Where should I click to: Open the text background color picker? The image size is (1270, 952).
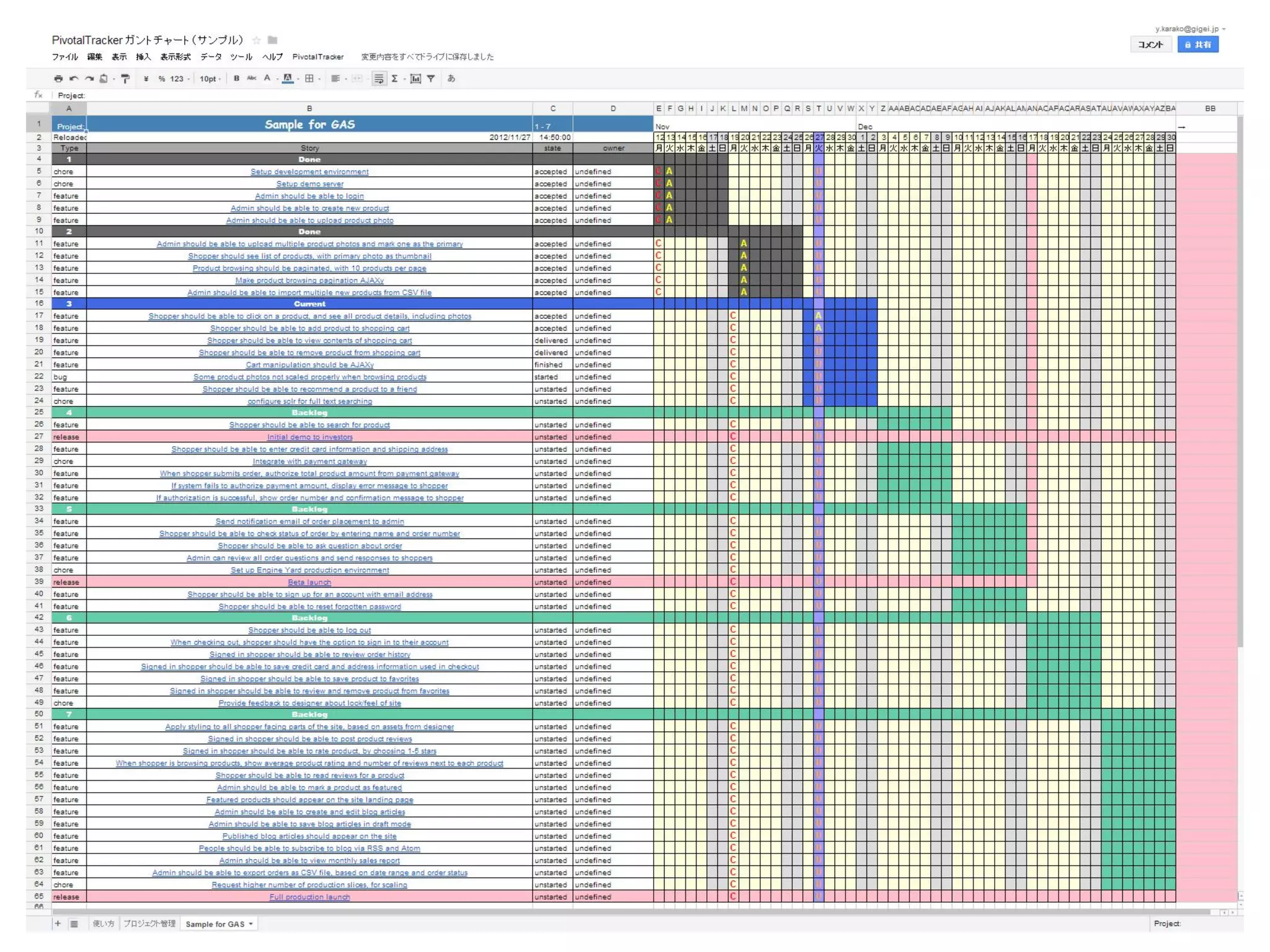click(288, 79)
